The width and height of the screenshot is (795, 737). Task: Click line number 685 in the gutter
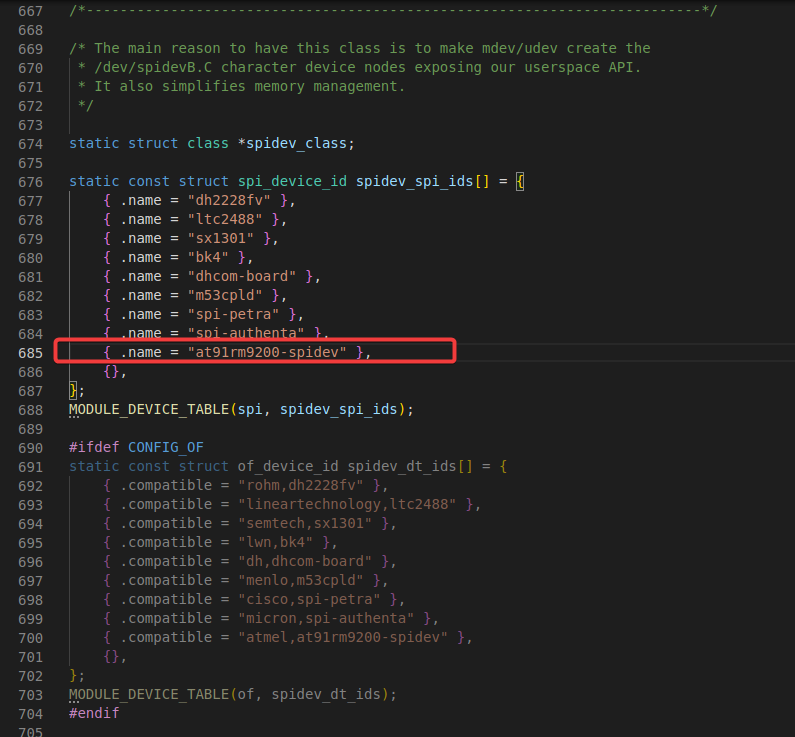29,353
